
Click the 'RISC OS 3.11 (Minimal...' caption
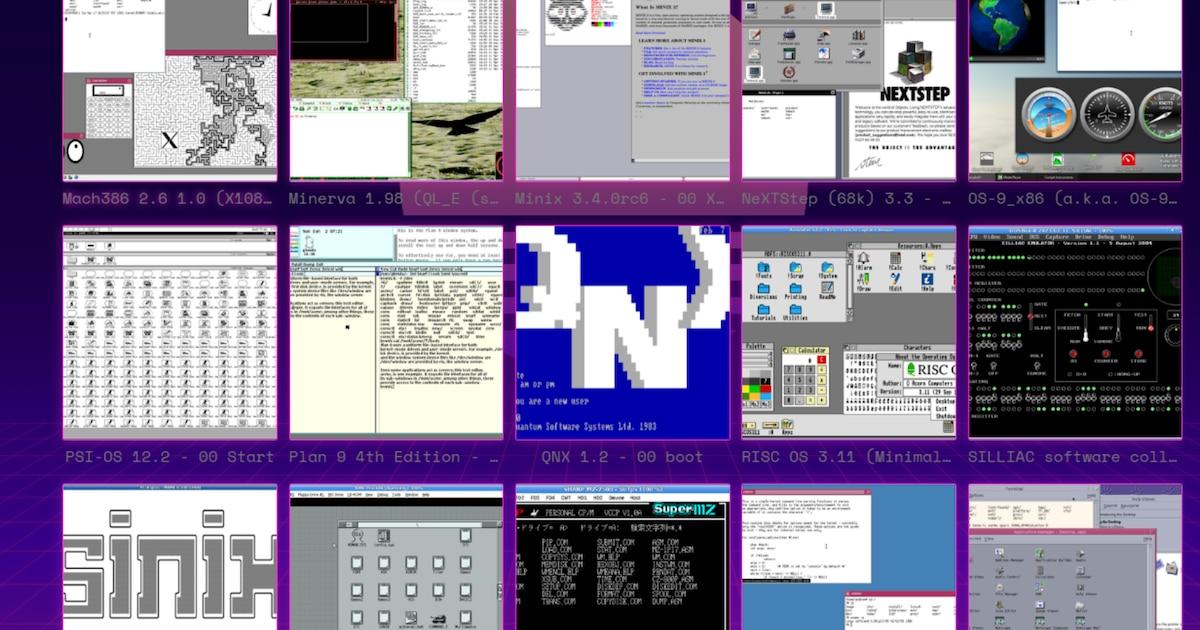[848, 457]
